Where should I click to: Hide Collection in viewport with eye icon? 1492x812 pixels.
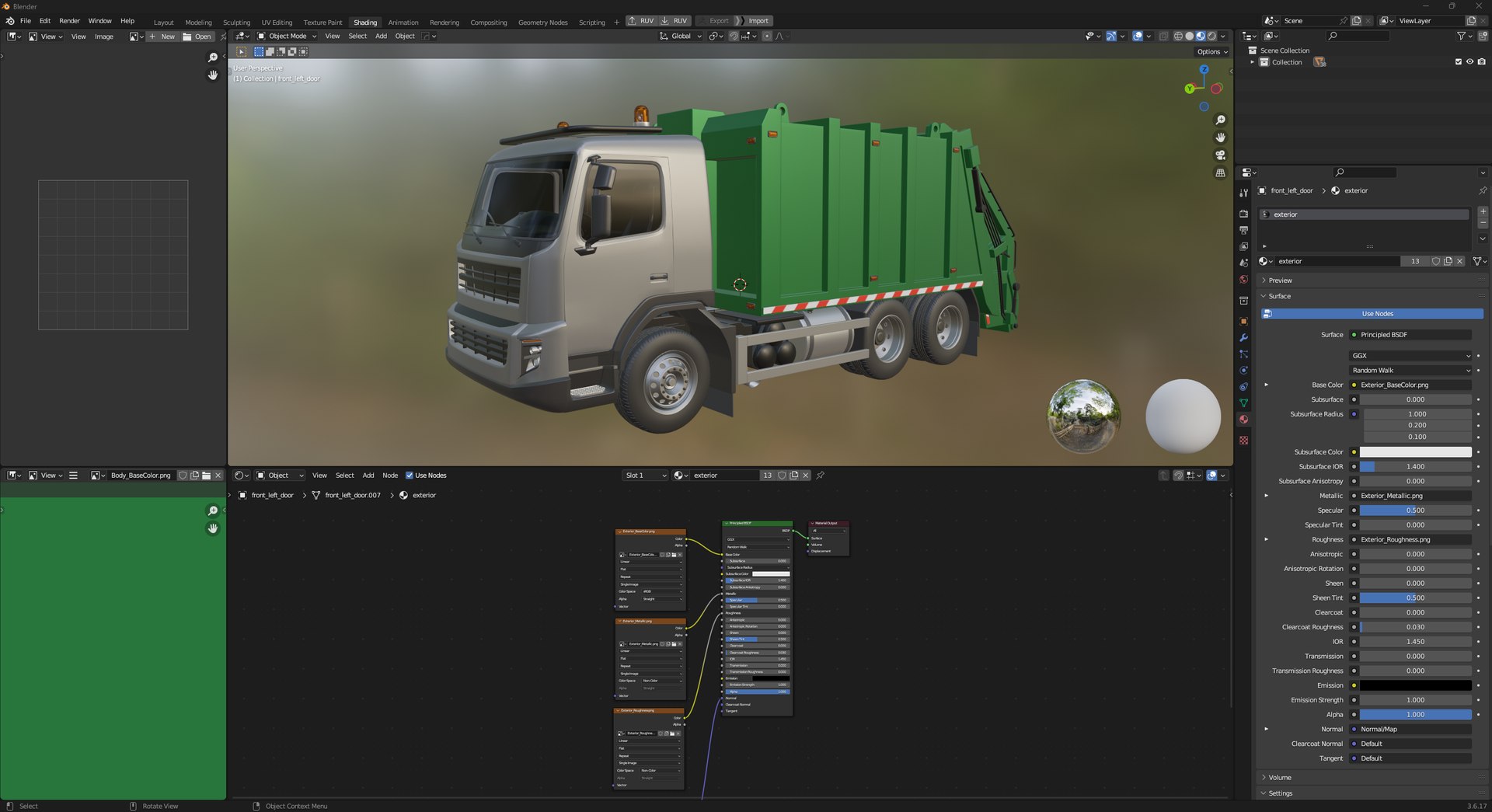[x=1469, y=62]
